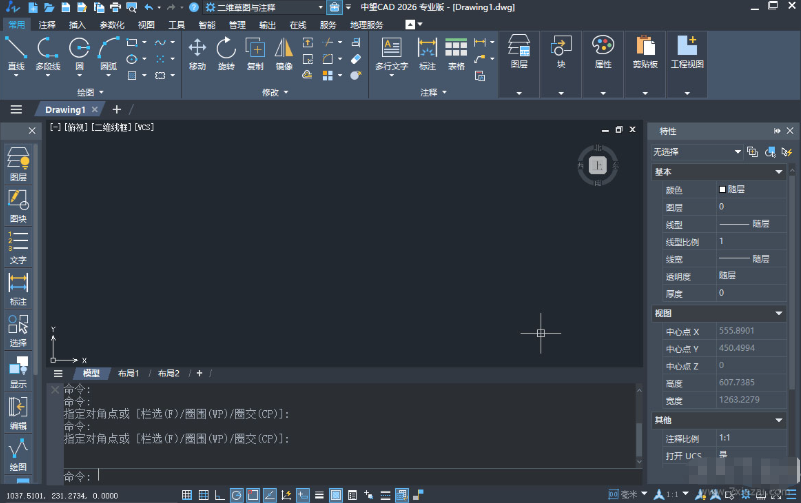Switch to the 布局1 layout tab
The height and width of the screenshot is (503, 801).
(128, 373)
